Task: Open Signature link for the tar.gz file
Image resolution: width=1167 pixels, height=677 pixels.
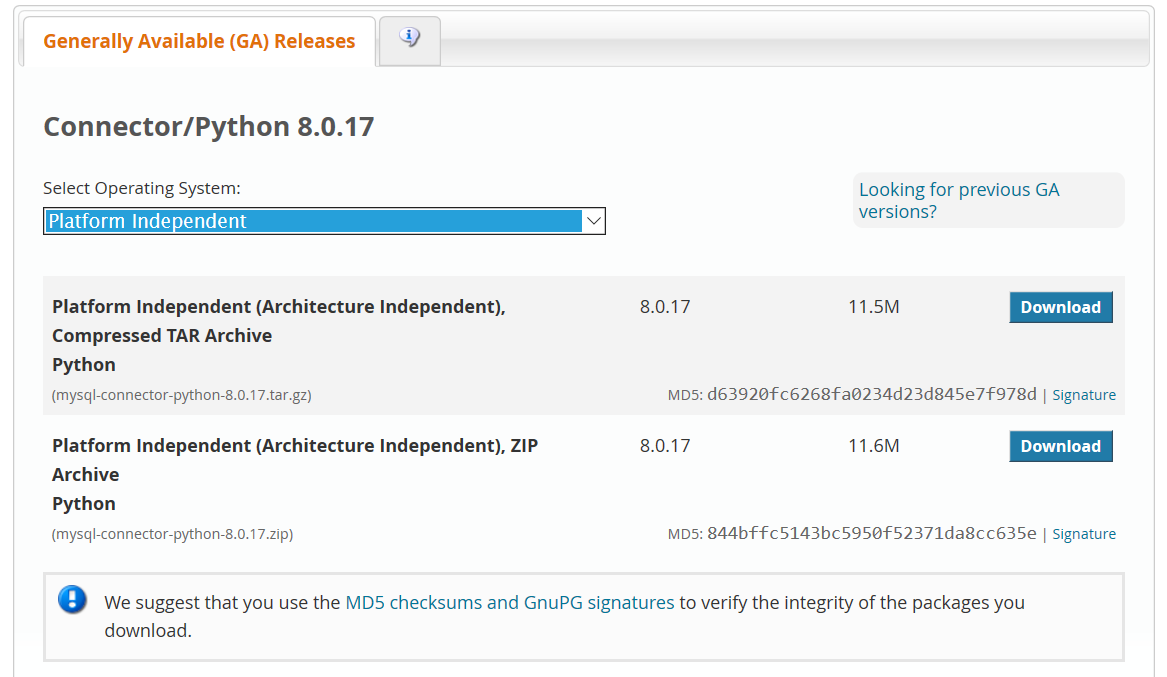Action: pyautogui.click(x=1084, y=395)
